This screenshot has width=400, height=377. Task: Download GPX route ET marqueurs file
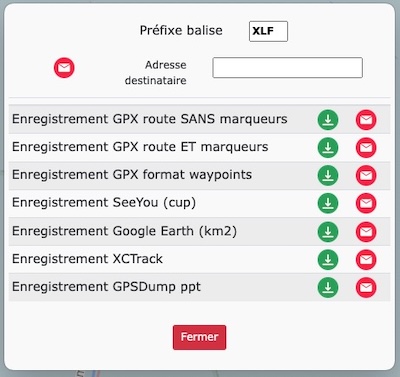pyautogui.click(x=328, y=148)
